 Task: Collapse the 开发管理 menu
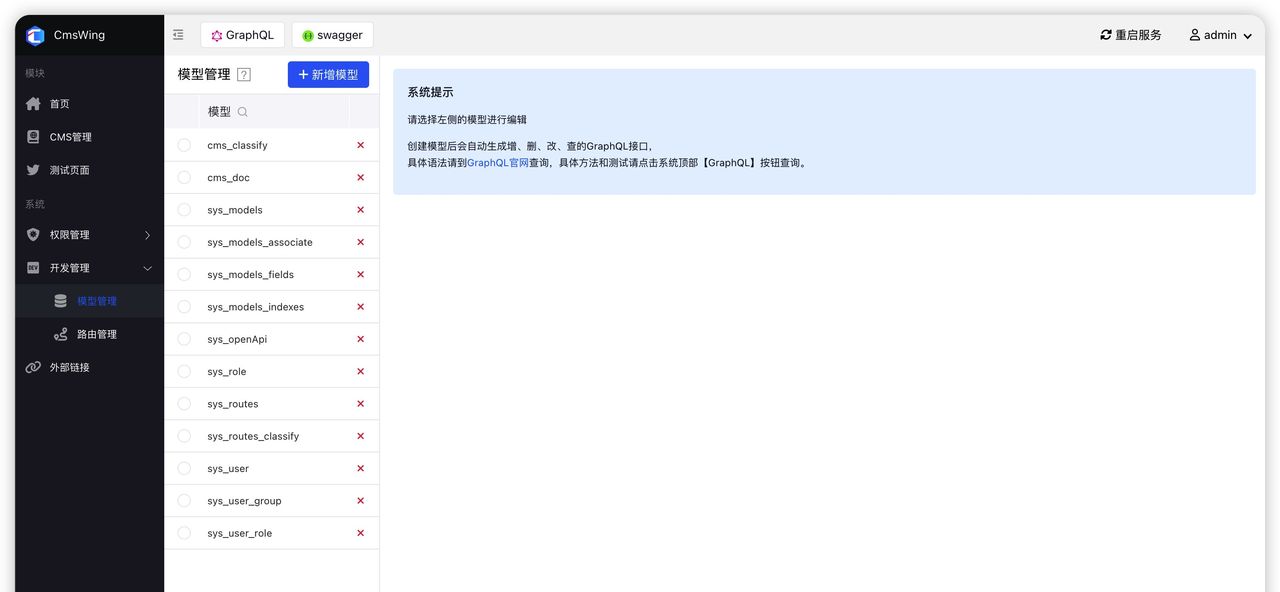[x=89, y=268]
